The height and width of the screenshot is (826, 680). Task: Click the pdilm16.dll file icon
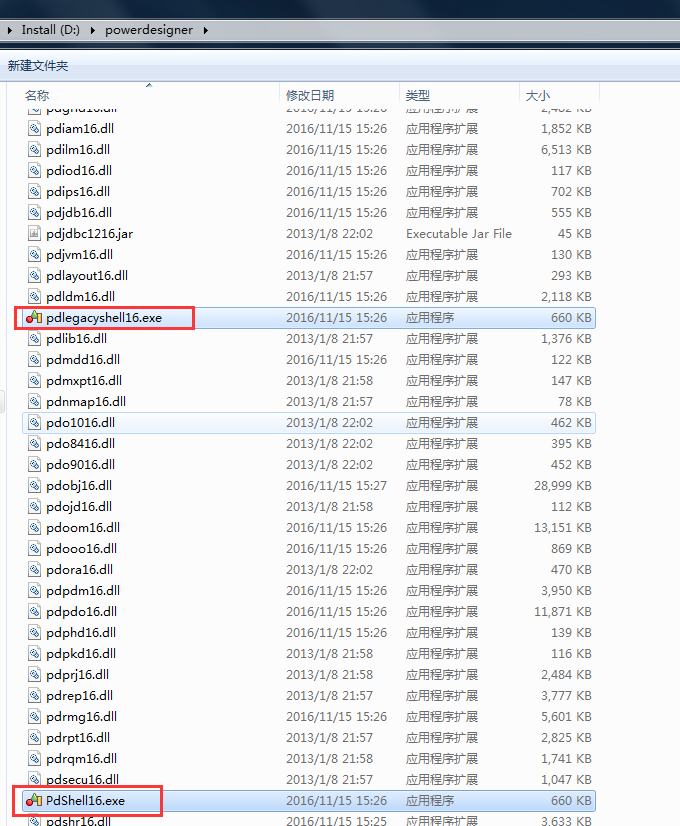coord(34,150)
